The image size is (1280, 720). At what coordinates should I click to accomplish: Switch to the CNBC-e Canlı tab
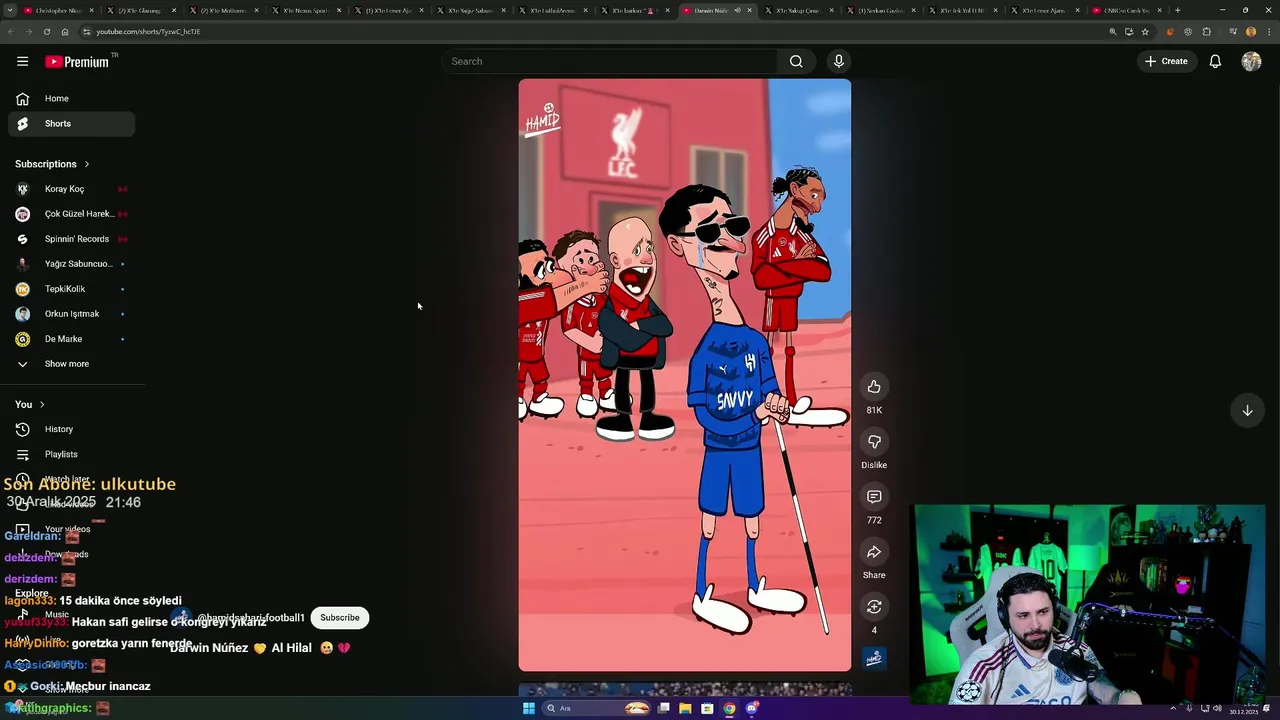click(1128, 10)
